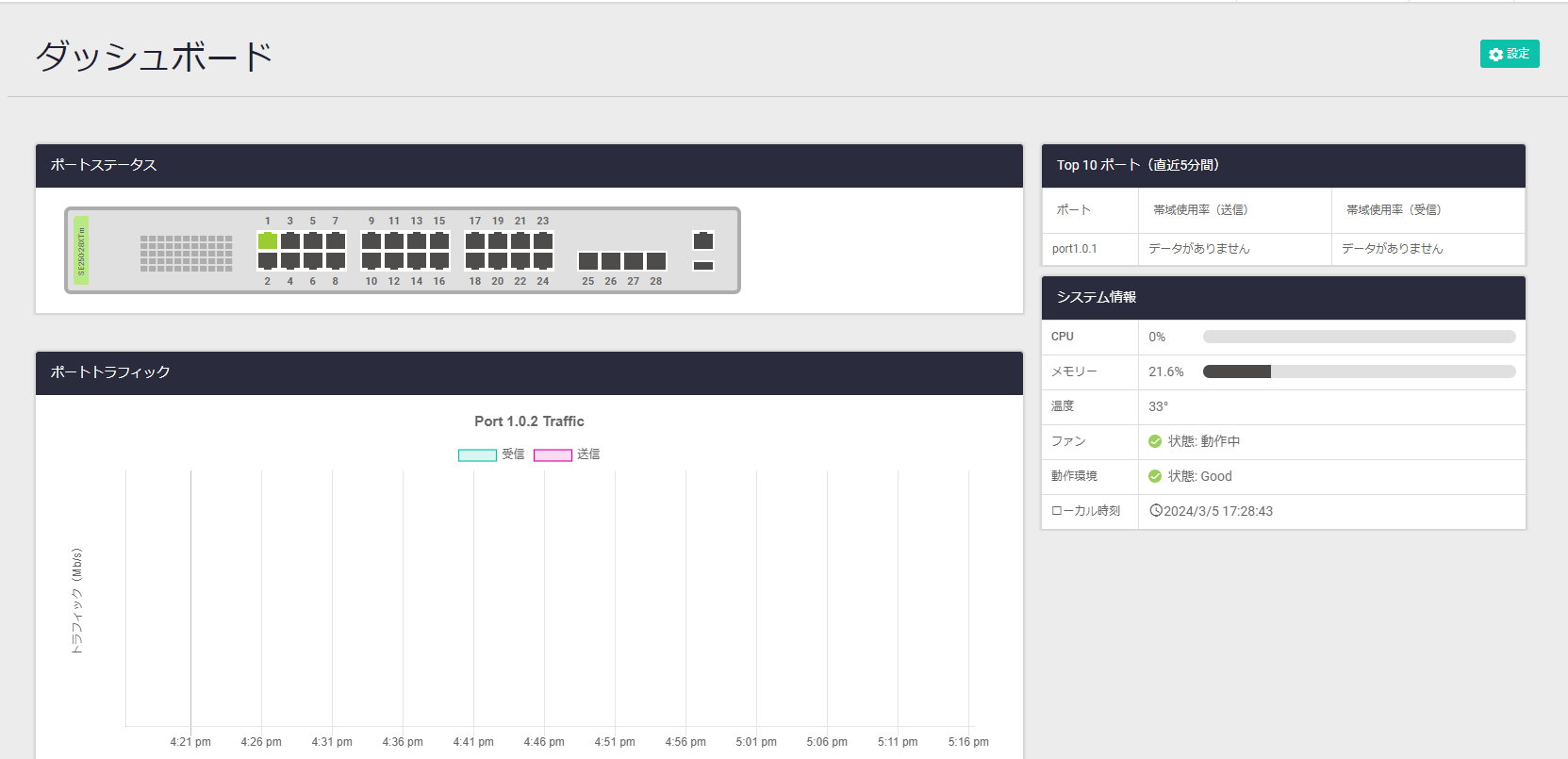The width and height of the screenshot is (1568, 759).
Task: Click the SE250-28XTm green model label
Action: click(81, 251)
